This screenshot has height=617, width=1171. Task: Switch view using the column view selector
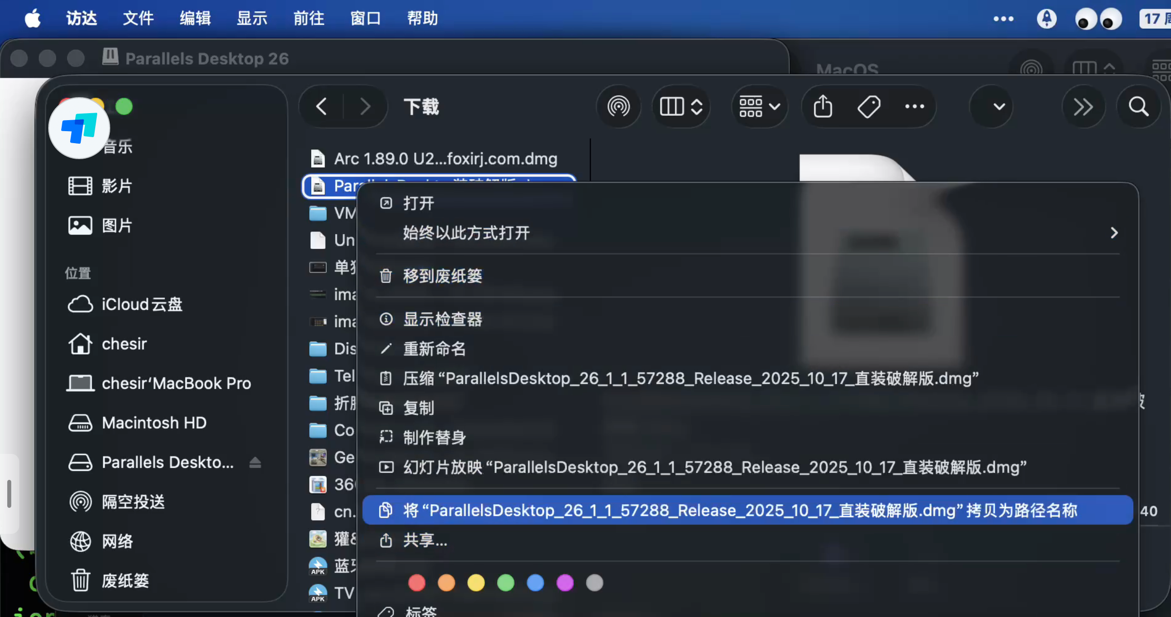(x=681, y=107)
